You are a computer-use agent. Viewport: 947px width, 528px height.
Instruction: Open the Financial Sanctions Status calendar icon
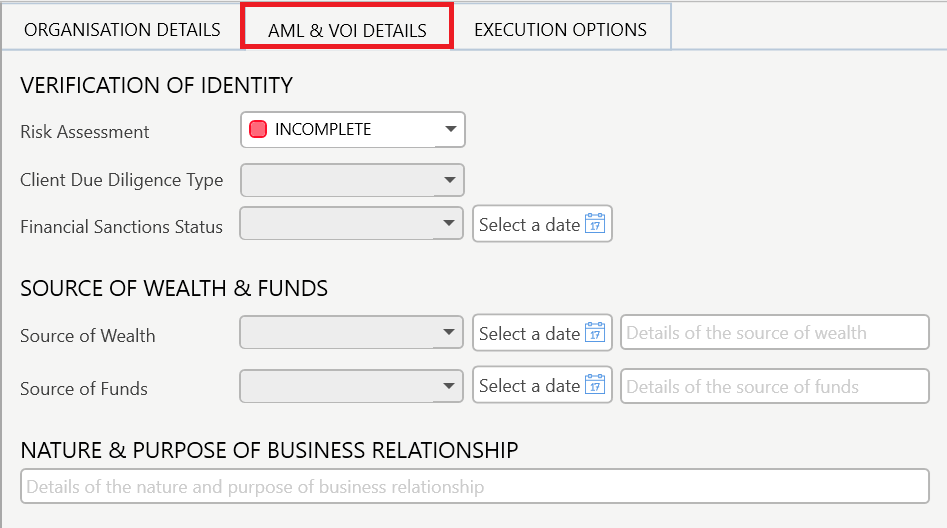[595, 224]
